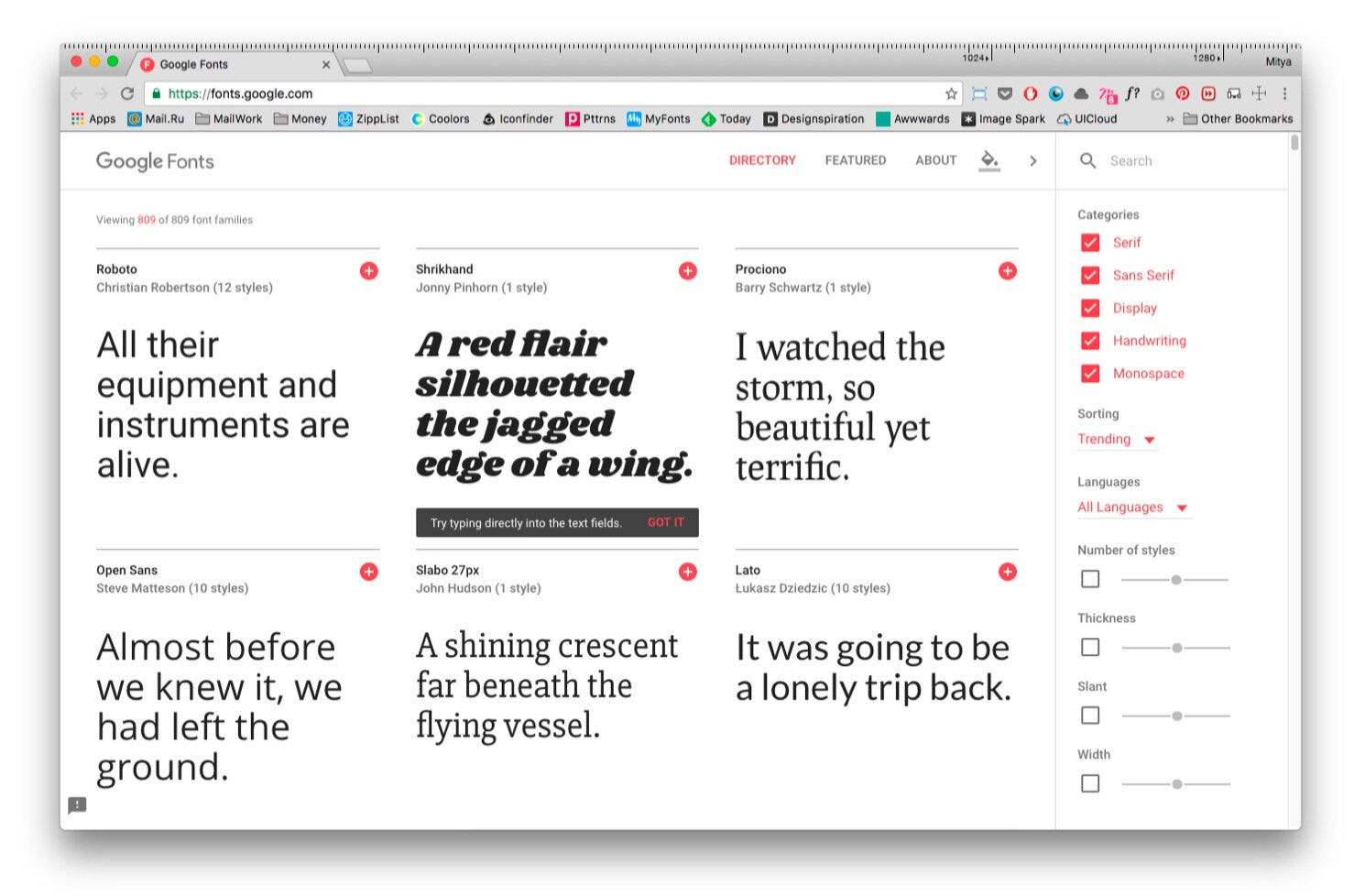
Task: Add Prociono font with plus icon
Action: (1008, 271)
